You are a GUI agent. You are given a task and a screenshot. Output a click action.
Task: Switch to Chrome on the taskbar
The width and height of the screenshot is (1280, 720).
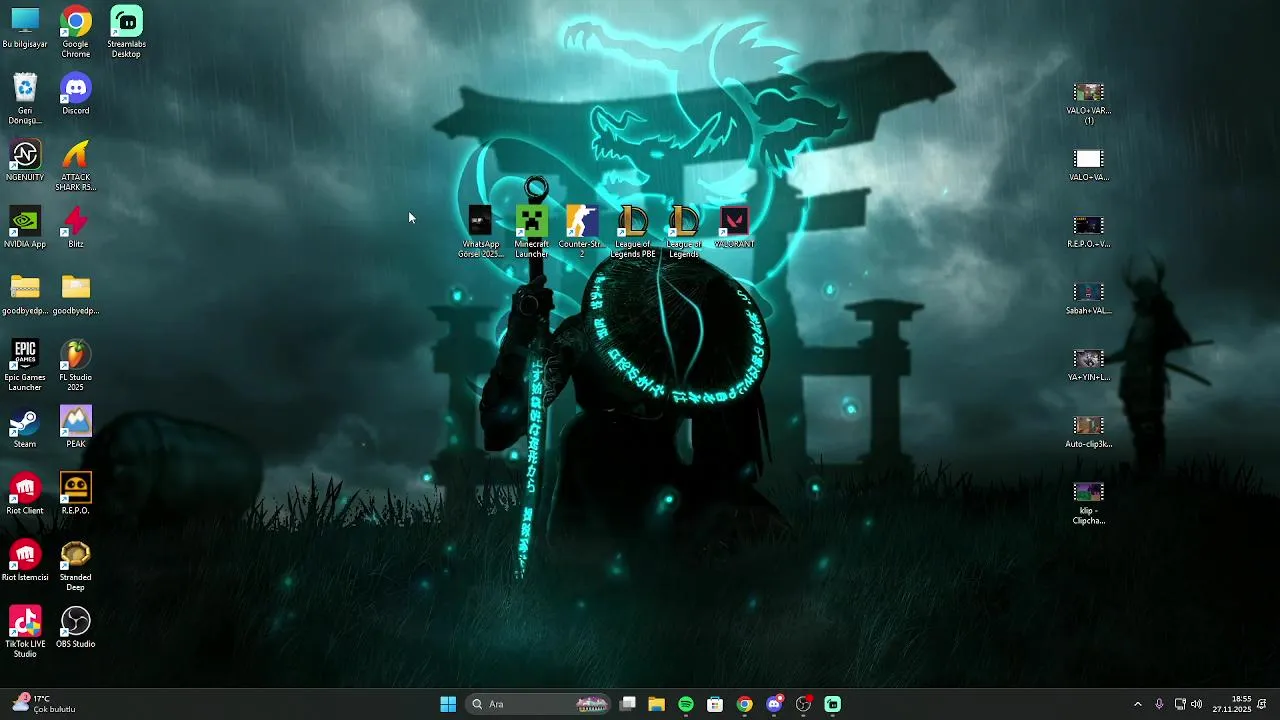(744, 704)
